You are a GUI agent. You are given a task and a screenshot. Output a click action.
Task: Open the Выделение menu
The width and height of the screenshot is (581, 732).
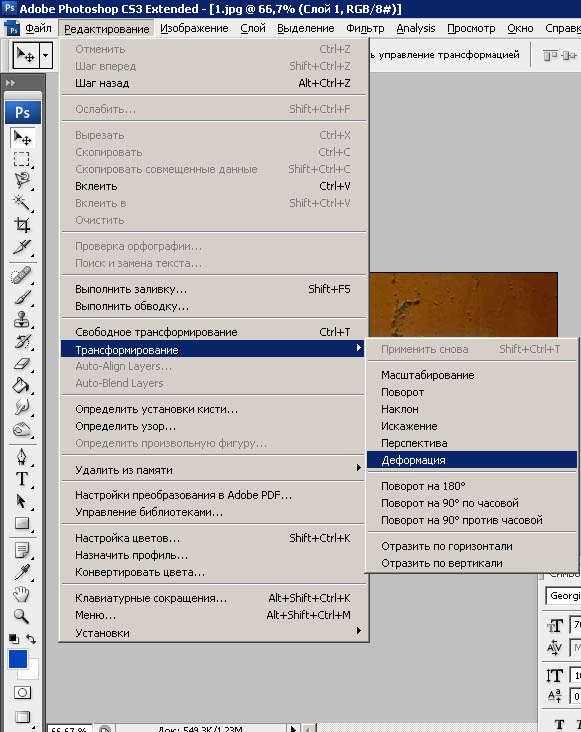pos(306,28)
